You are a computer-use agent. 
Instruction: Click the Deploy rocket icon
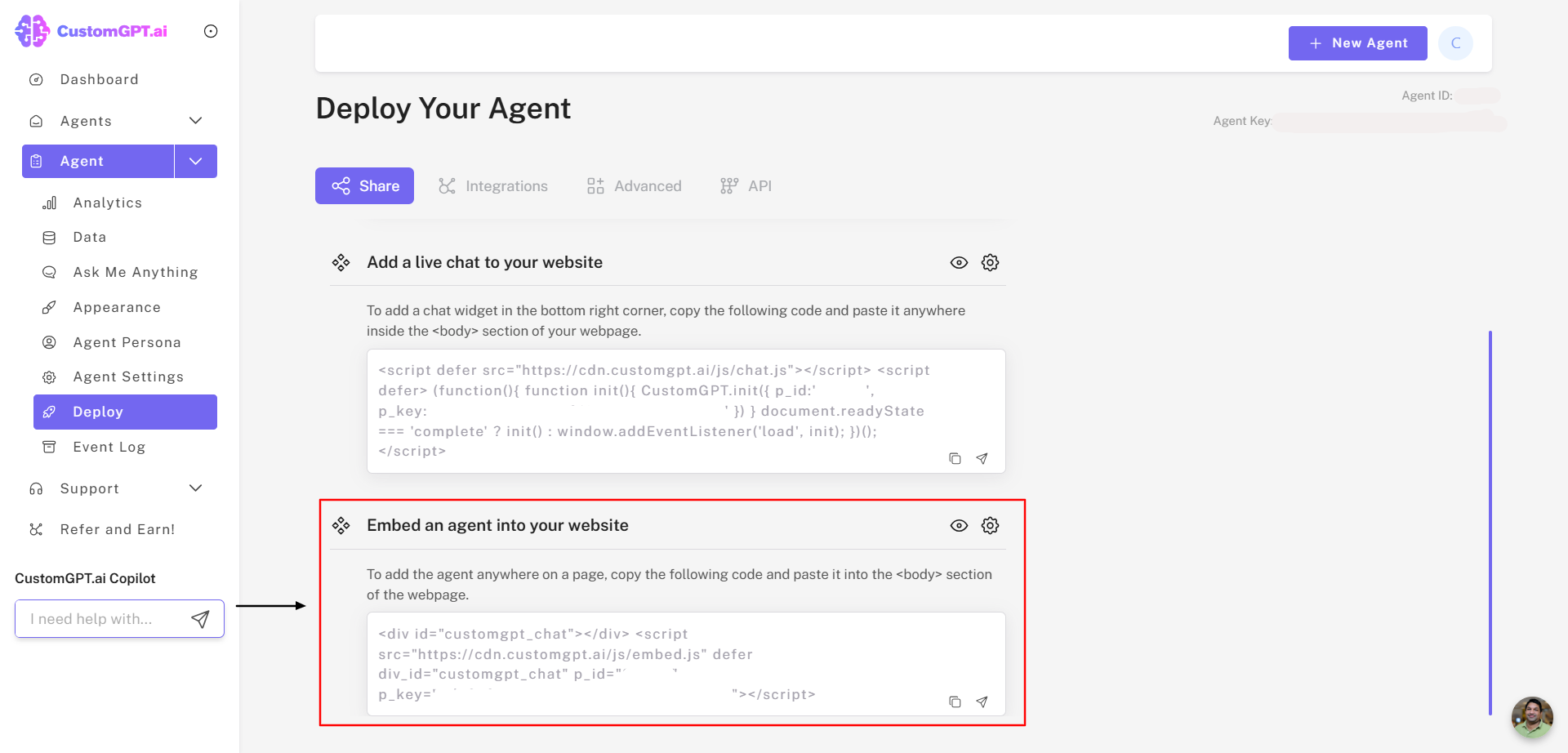coord(49,412)
